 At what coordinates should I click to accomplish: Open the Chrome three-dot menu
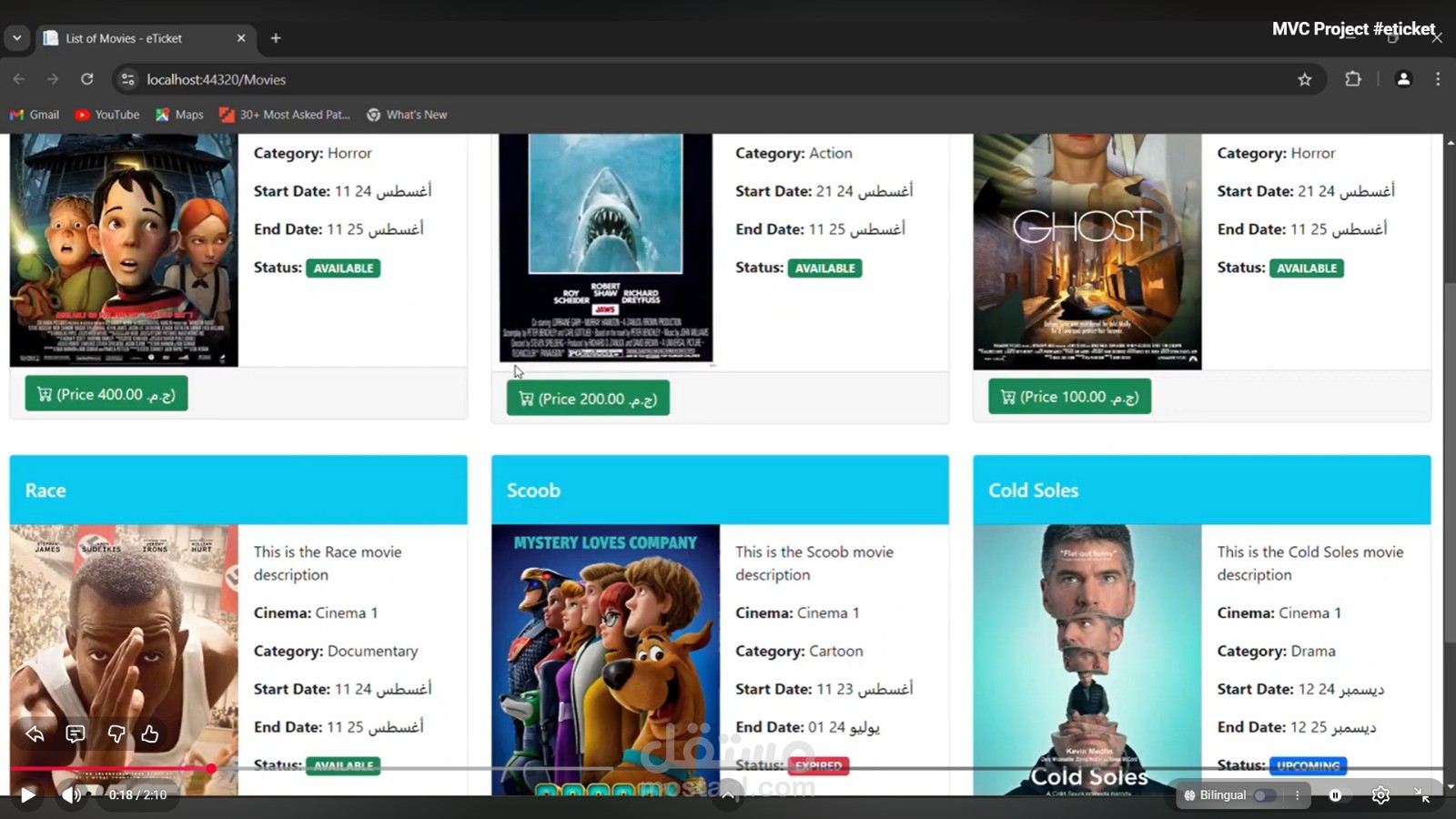1438,79
